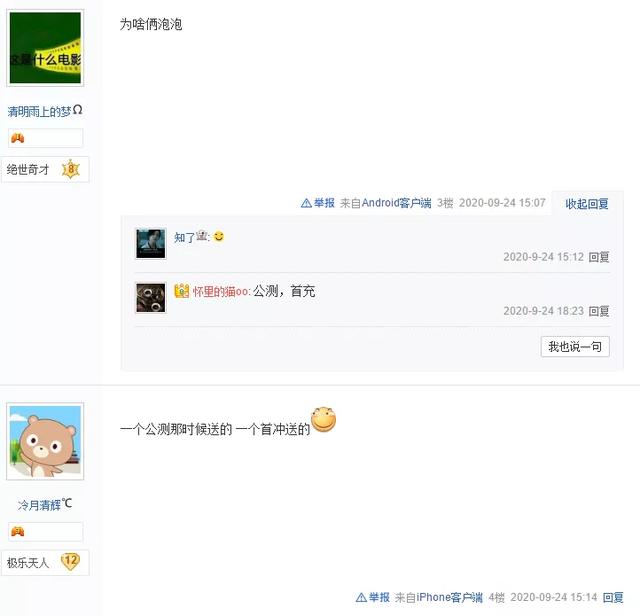Reply to the 15:12 comment
The height and width of the screenshot is (616, 640).
599,257
